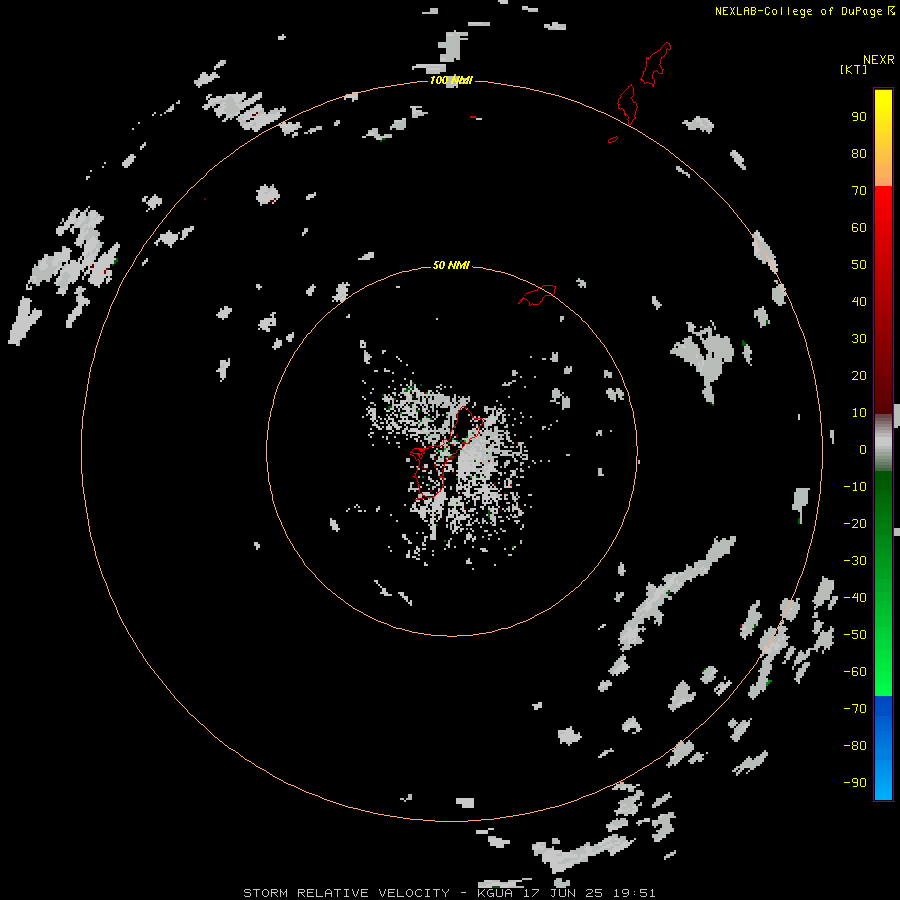Click the STORM RELATIVE VELOCITY caption text
This screenshot has height=900, width=900.
tap(346, 893)
